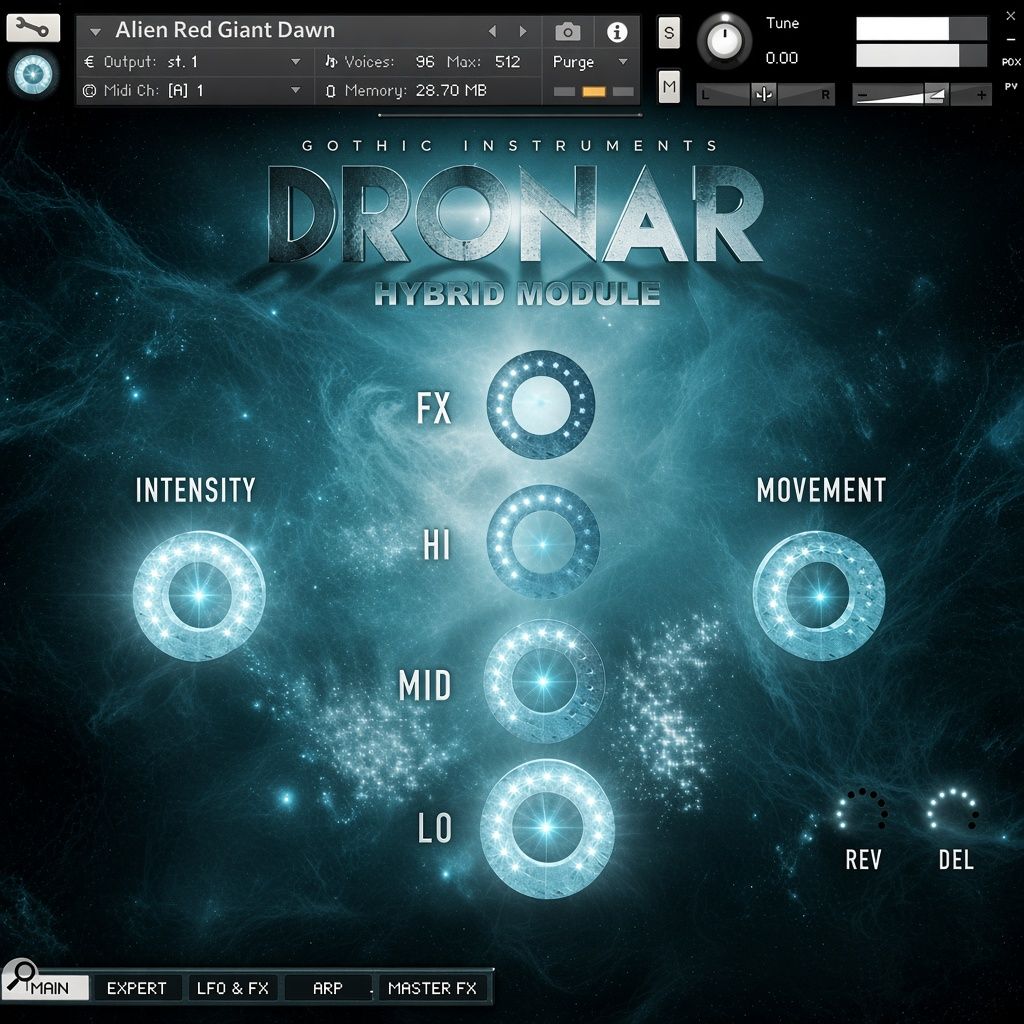Take a snapshot with the camera icon
1024x1024 pixels.
click(x=568, y=31)
